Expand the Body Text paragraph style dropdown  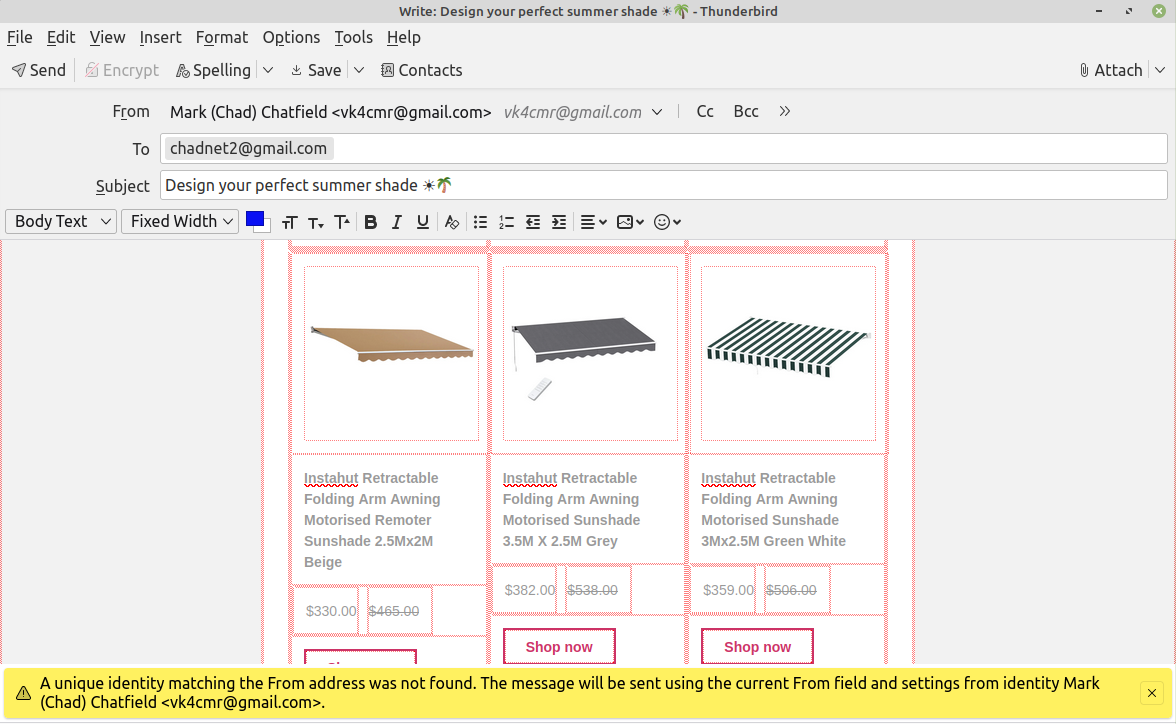click(x=61, y=221)
